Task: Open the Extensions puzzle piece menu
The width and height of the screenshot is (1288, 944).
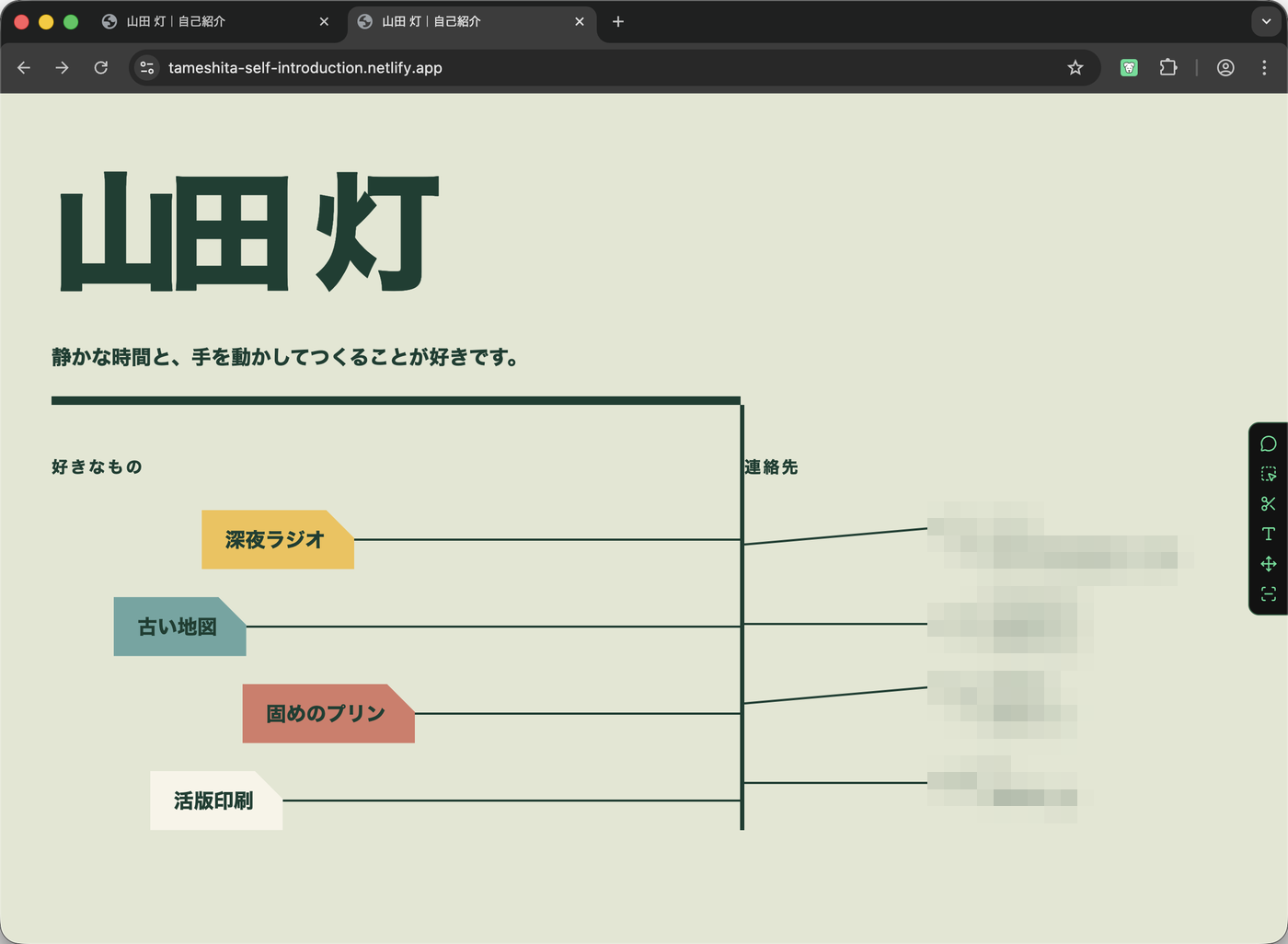Action: (x=1168, y=67)
